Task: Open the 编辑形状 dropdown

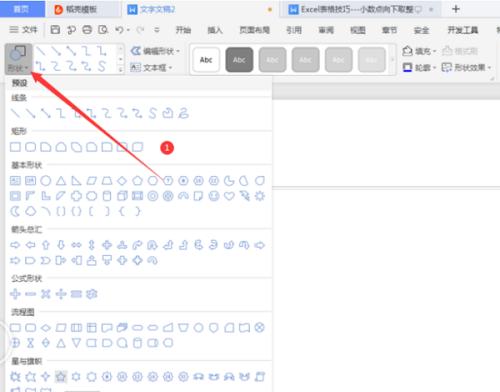Action: tap(155, 51)
